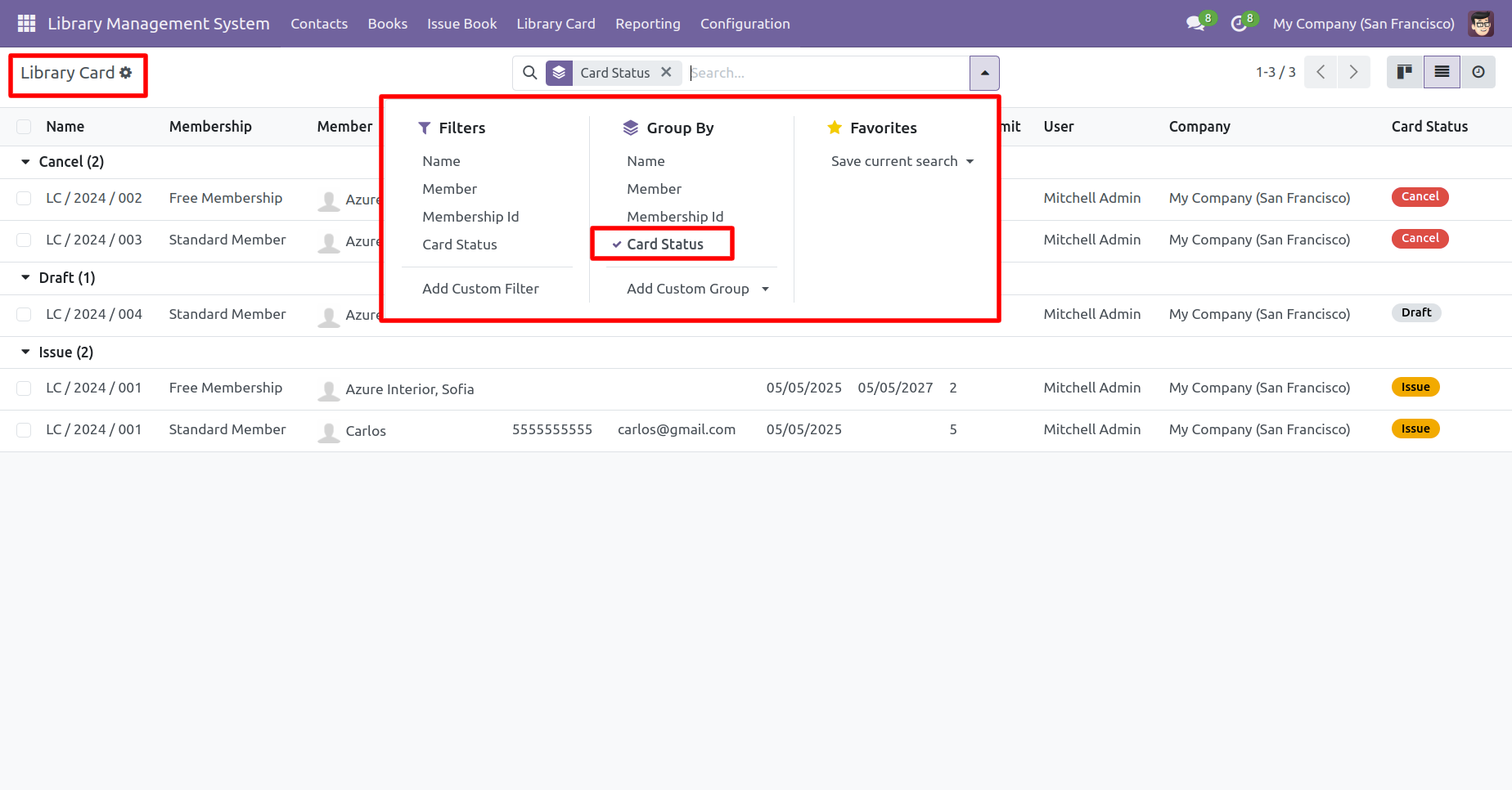Go to next page of records
This screenshot has height=790, width=1512.
click(x=1353, y=72)
